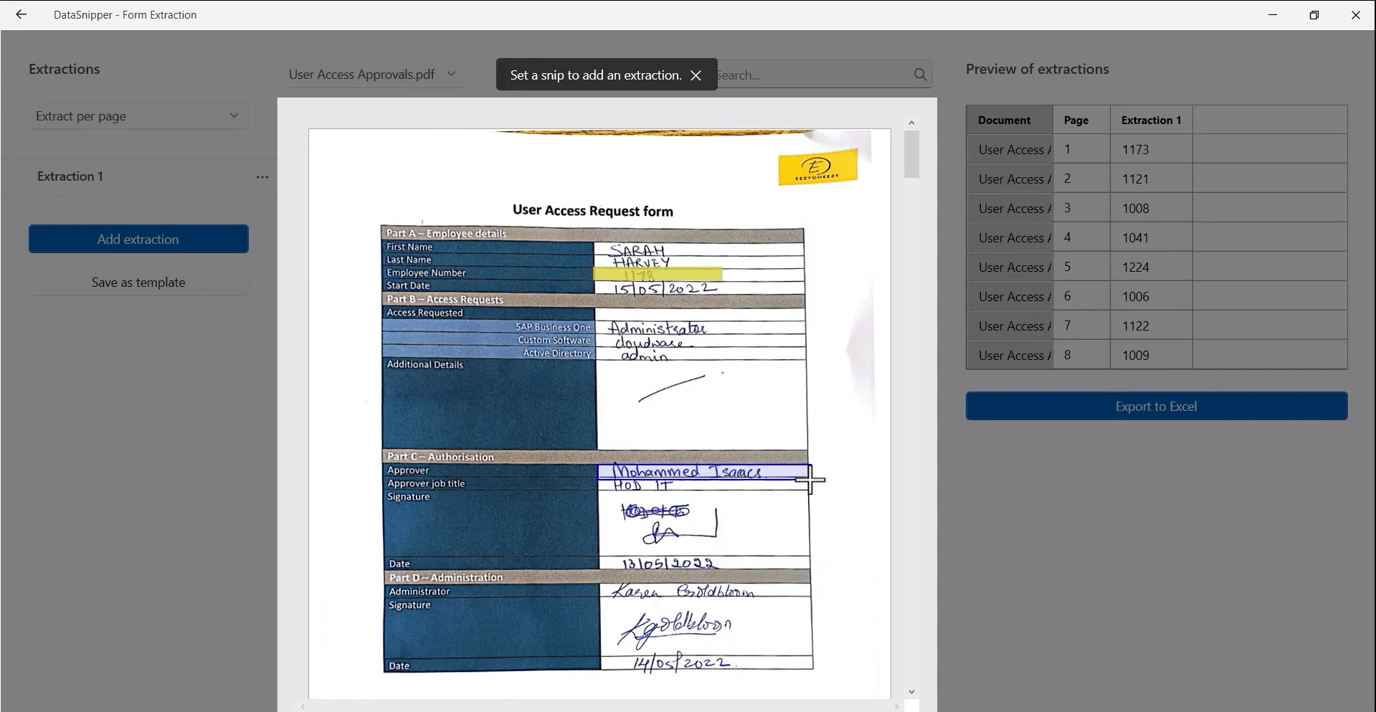
Task: Click the scroll-down chevron below the document scrollbar
Action: coord(910,691)
